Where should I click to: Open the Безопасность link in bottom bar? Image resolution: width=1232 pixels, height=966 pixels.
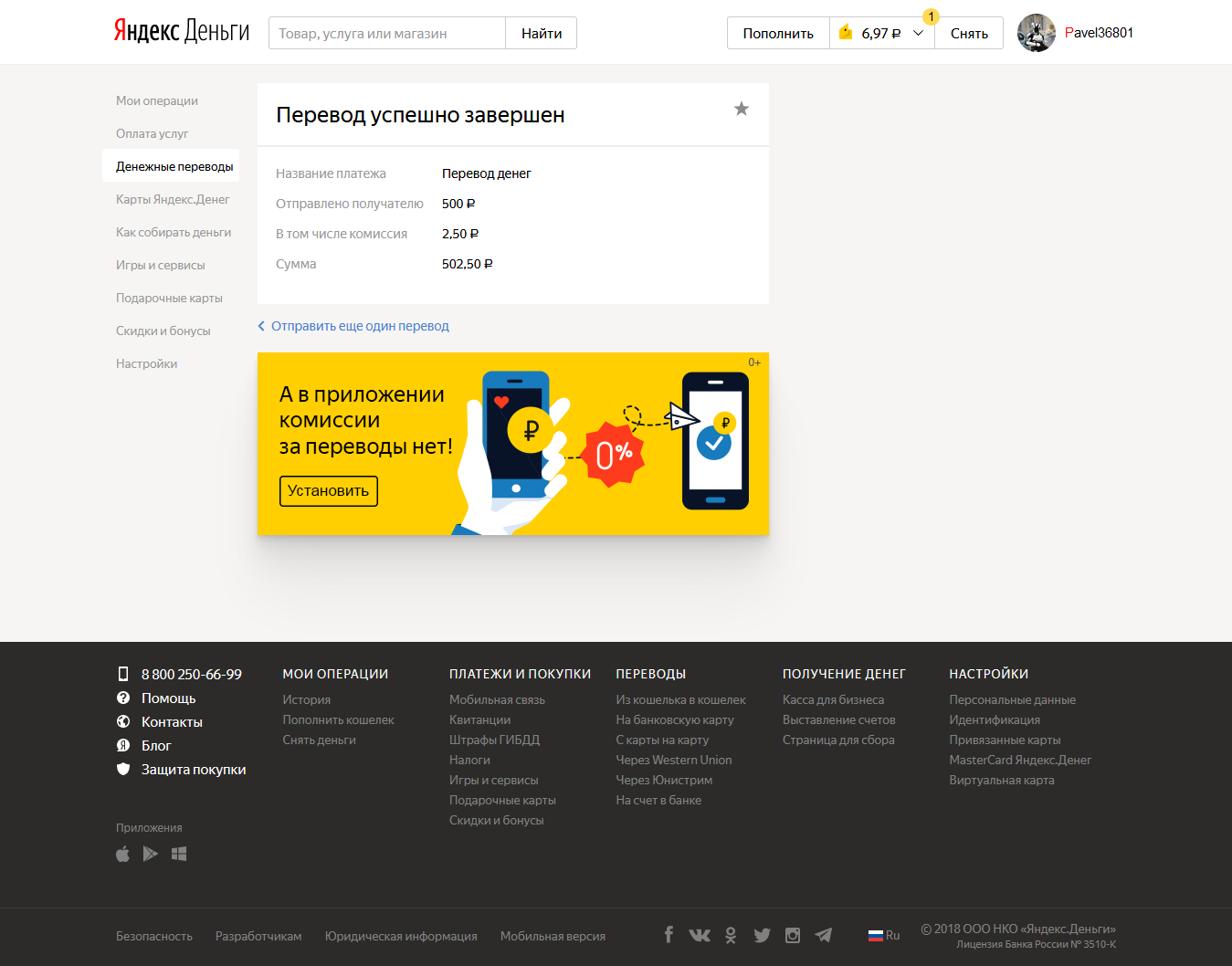click(x=154, y=936)
